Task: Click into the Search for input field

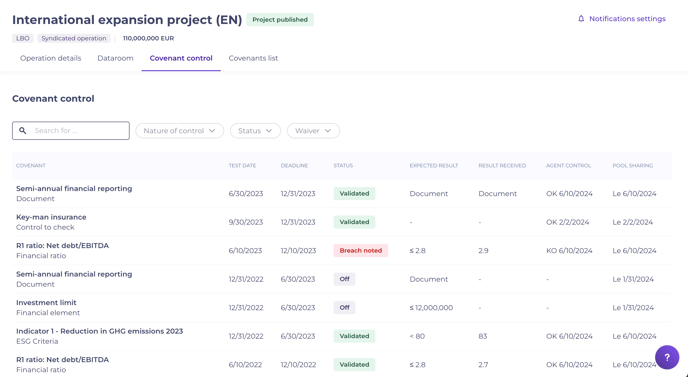Action: 71,131
